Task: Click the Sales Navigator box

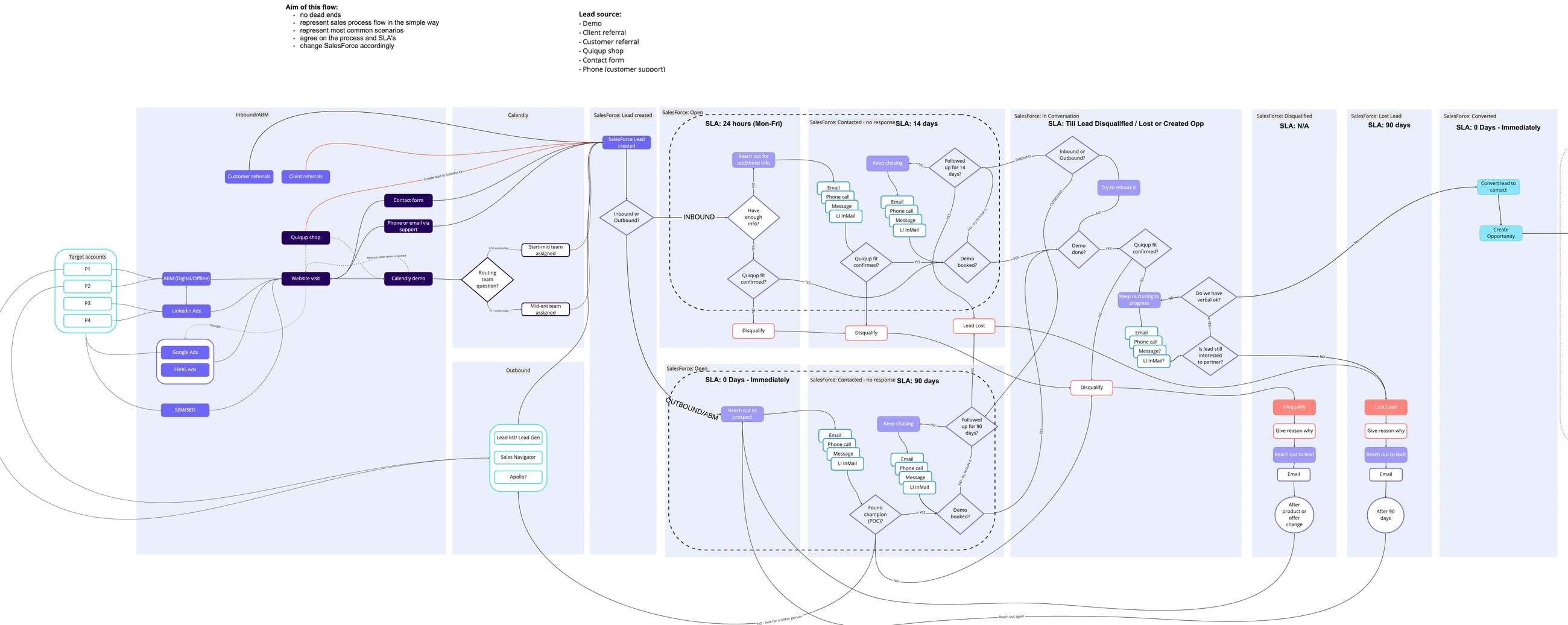Action: [518, 457]
